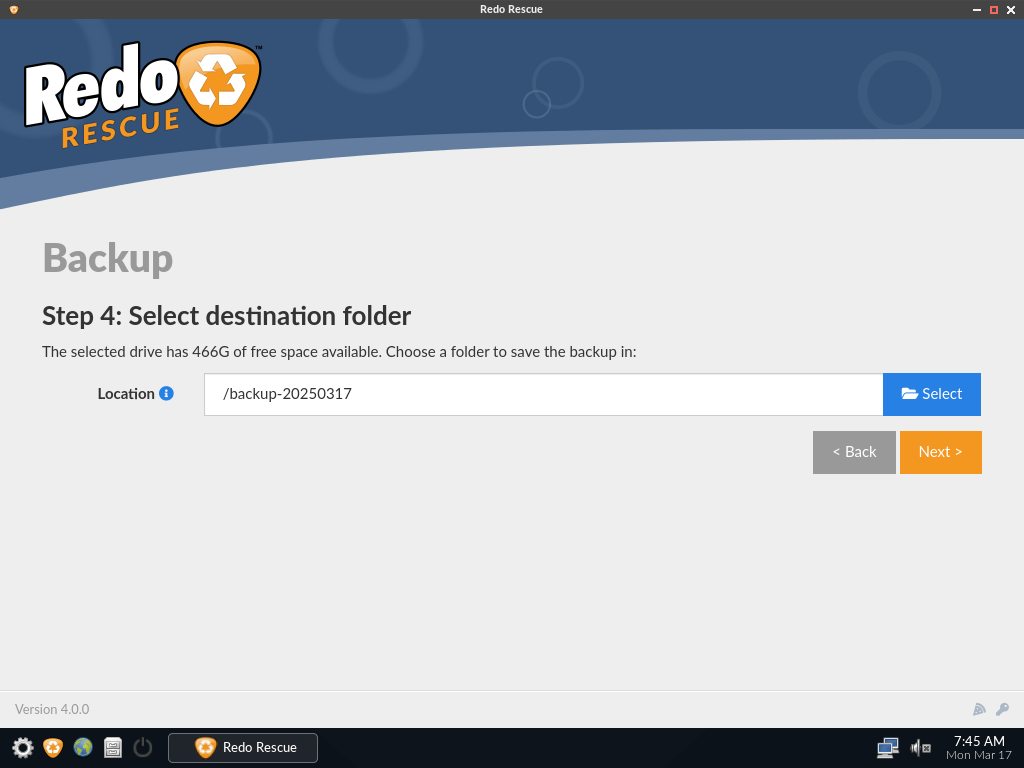Open the settings gear in taskbar
Image resolution: width=1024 pixels, height=768 pixels.
click(23, 747)
